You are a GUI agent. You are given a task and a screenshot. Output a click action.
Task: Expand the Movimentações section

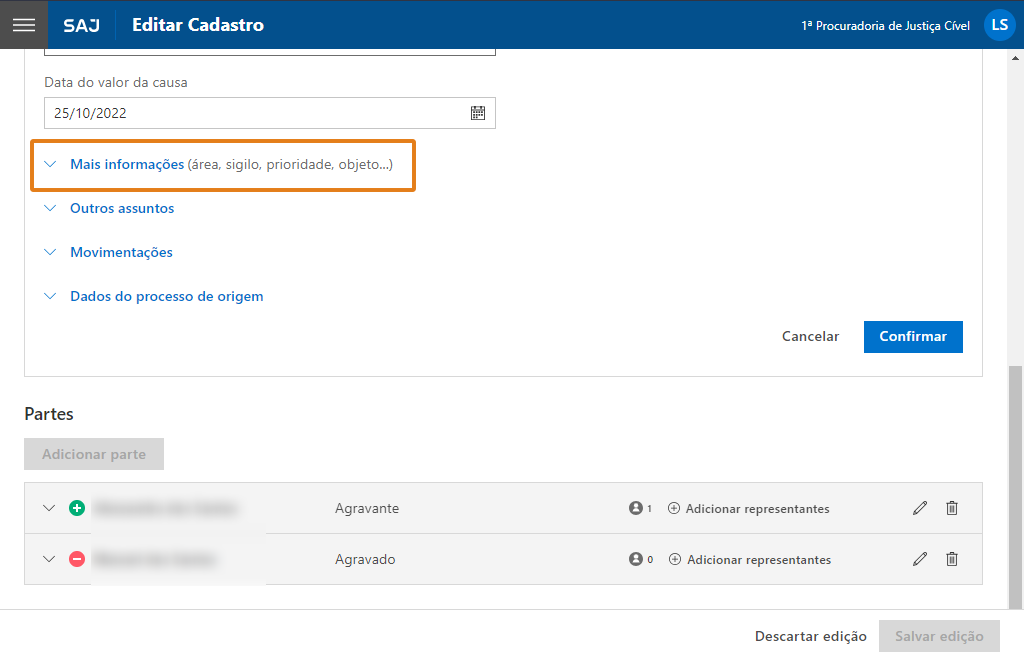(x=121, y=252)
